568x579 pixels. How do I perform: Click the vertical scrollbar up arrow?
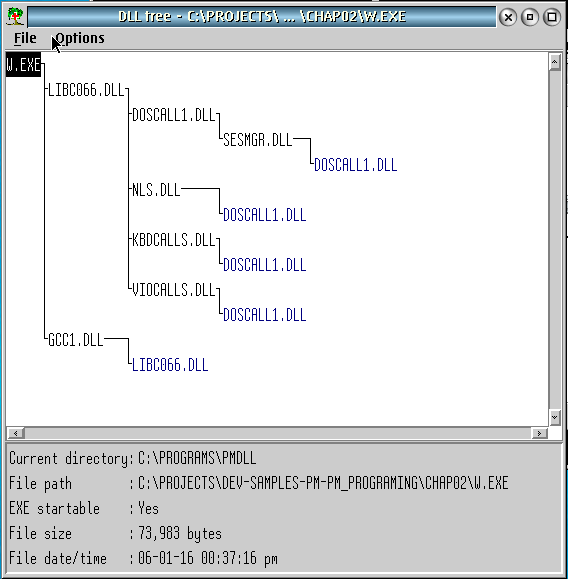[554, 62]
